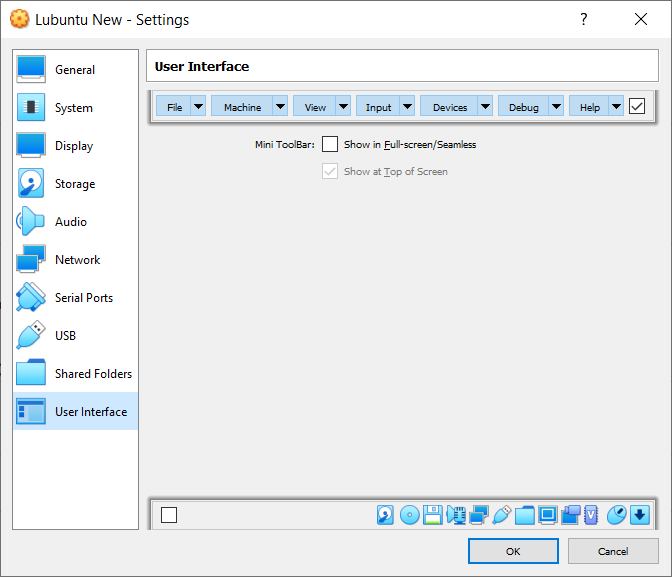The height and width of the screenshot is (577, 672).
Task: Expand the Debug menu dropdown arrow
Action: click(556, 106)
